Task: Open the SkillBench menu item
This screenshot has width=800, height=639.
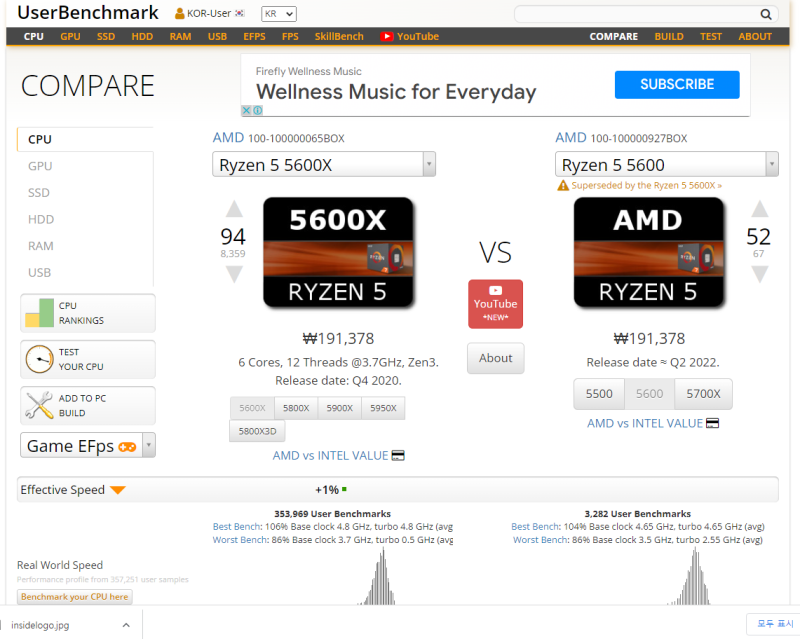Action: point(339,36)
